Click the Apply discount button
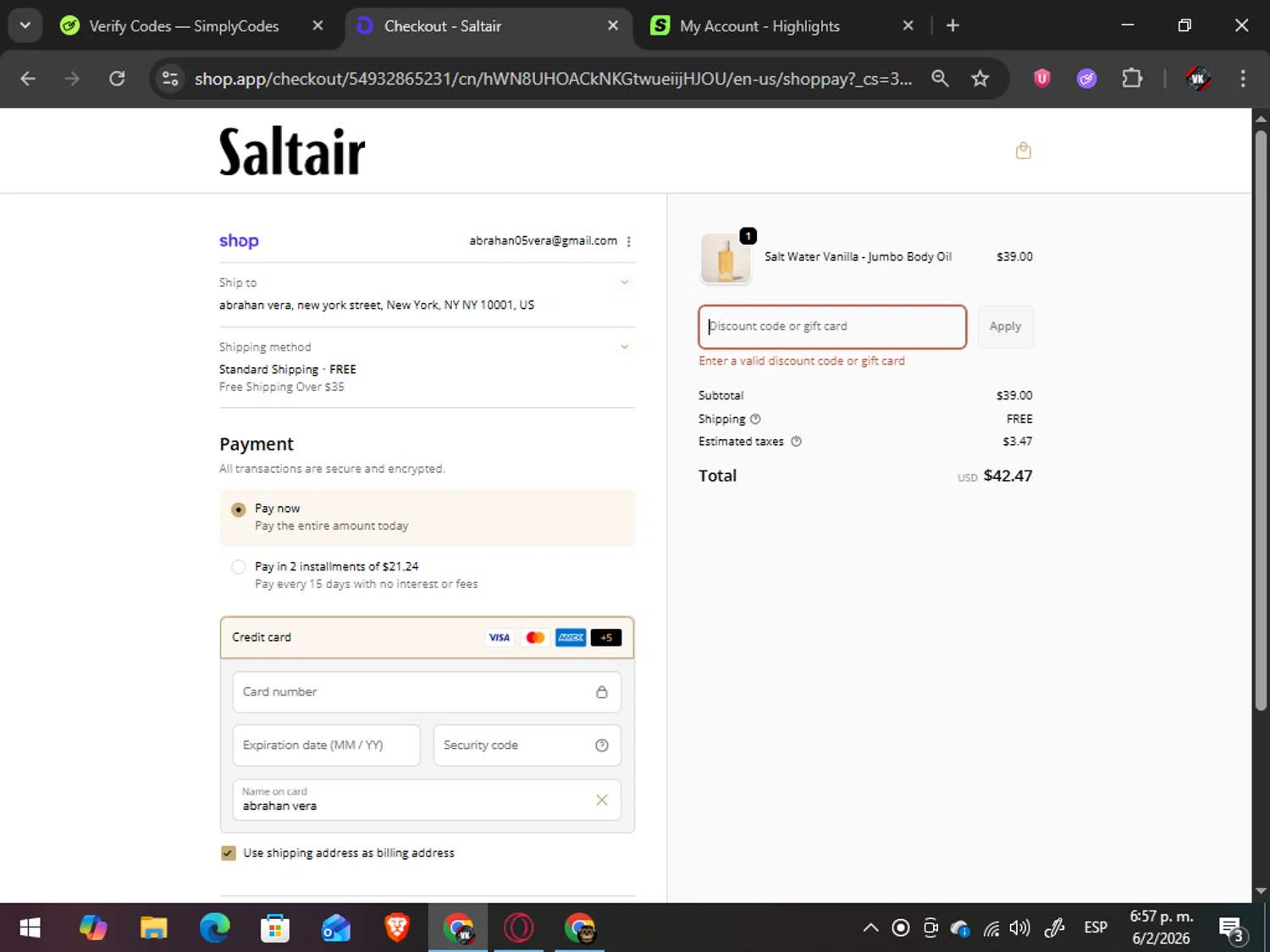Image resolution: width=1270 pixels, height=952 pixels. pyautogui.click(x=1005, y=327)
